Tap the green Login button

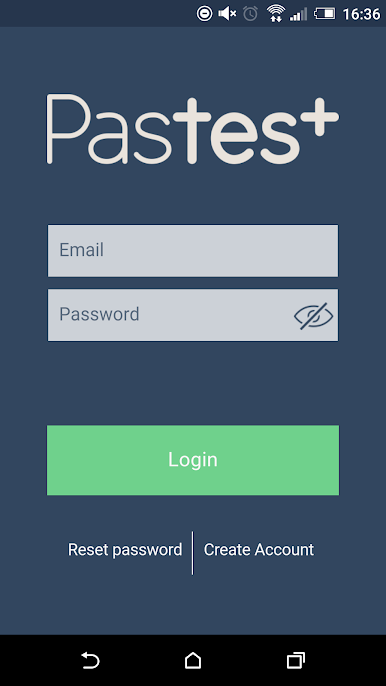click(193, 460)
